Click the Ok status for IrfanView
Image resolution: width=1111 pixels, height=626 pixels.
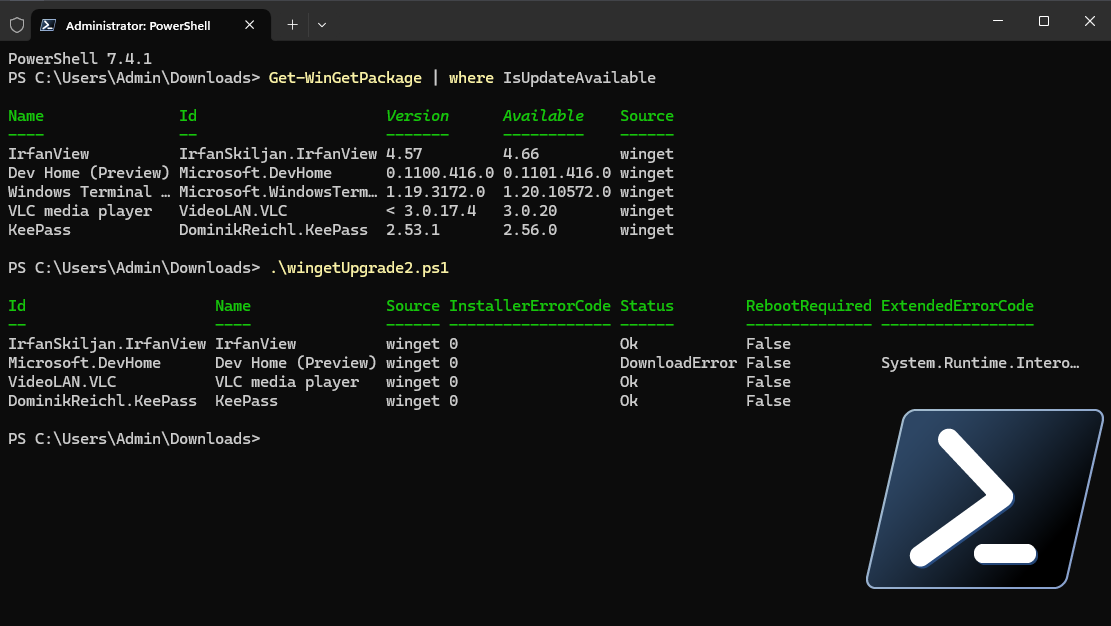click(x=629, y=344)
